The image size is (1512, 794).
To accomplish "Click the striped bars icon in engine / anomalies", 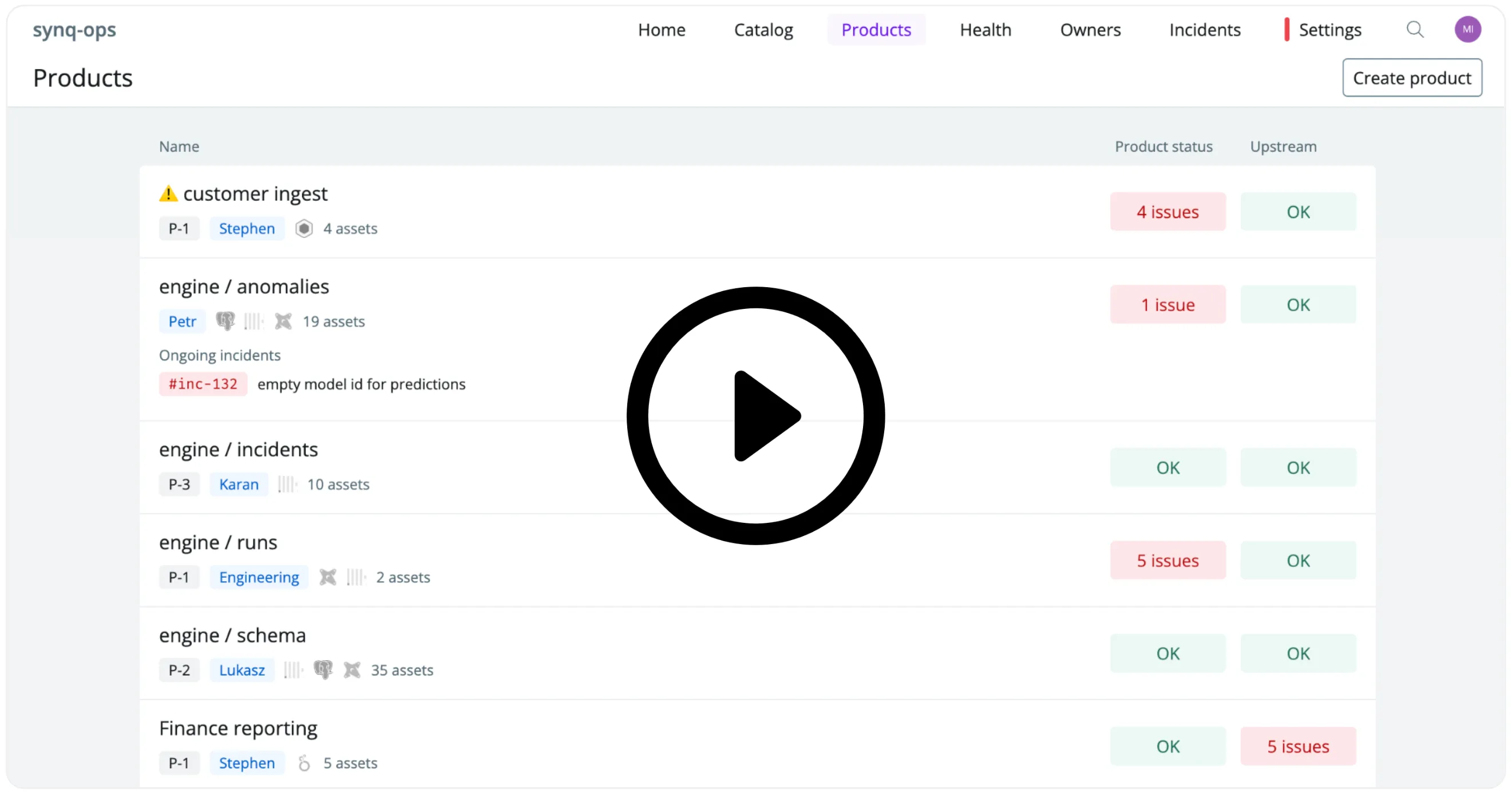I will [x=254, y=321].
